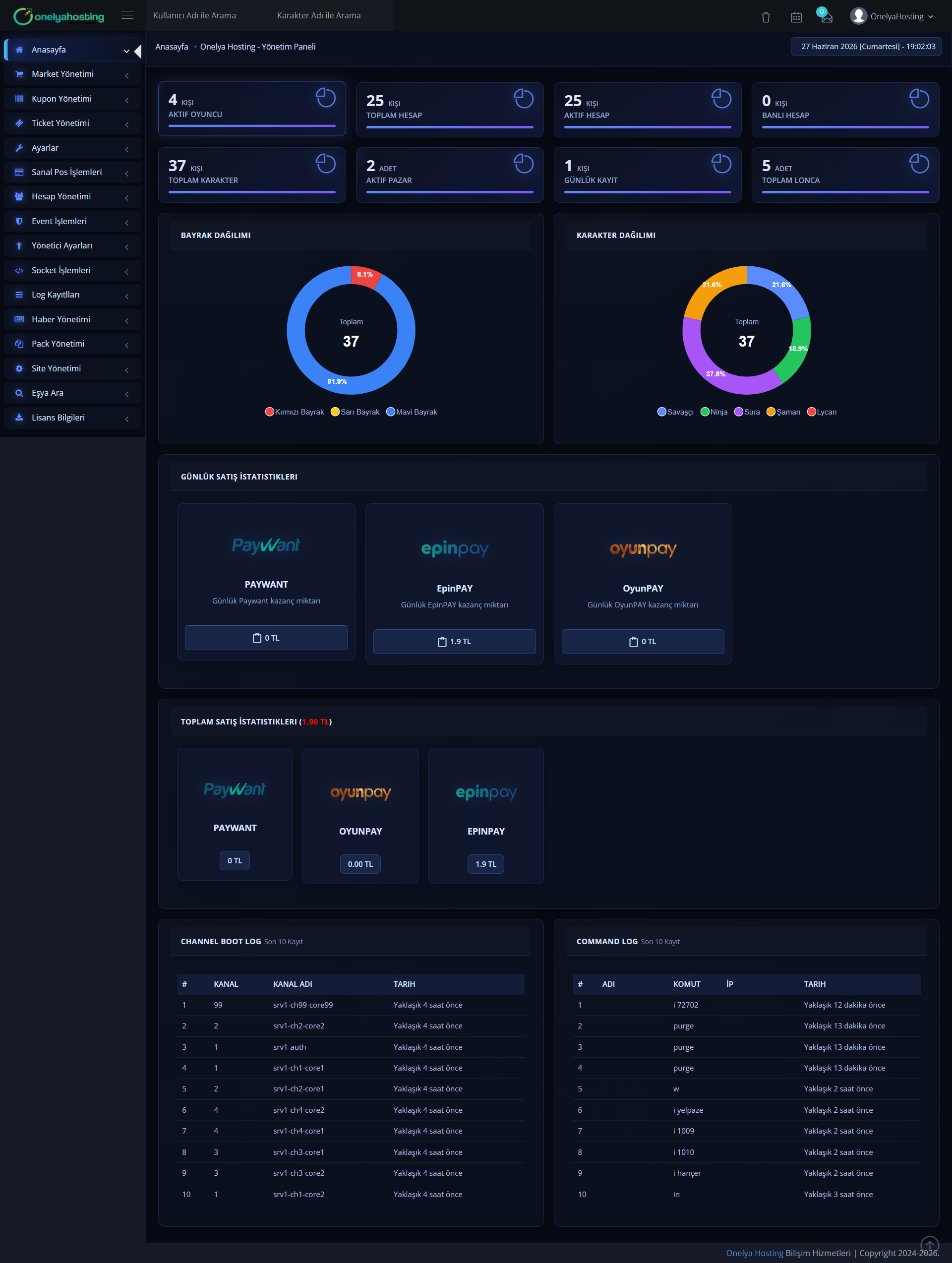Toggle Lycan legend entry
Viewport: 952px width, 1263px height.
point(822,412)
